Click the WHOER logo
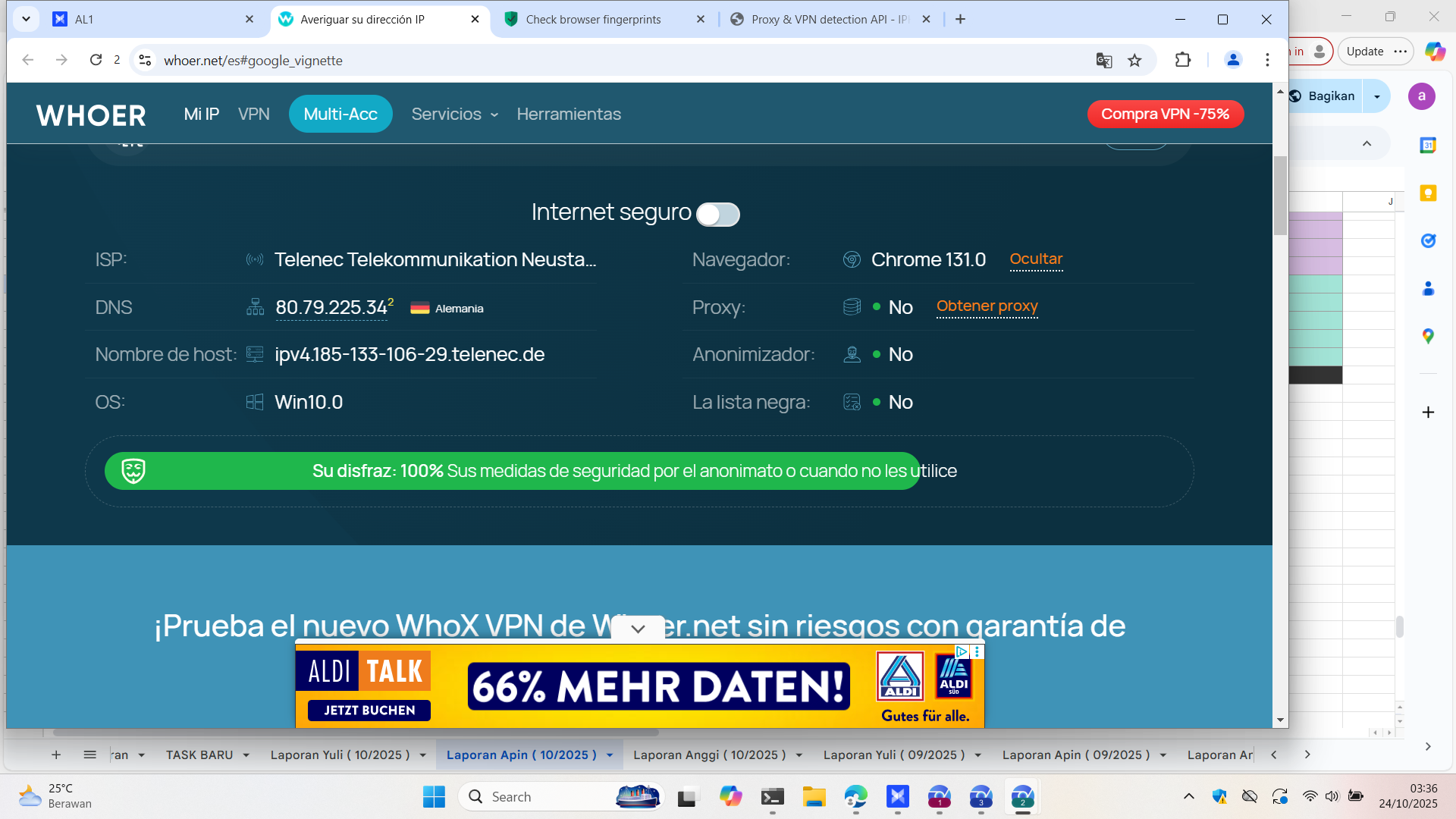1456x819 pixels. (91, 115)
